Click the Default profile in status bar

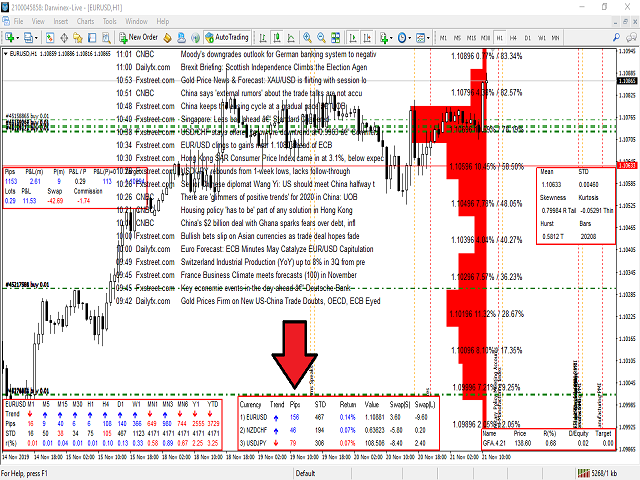[x=305, y=473]
